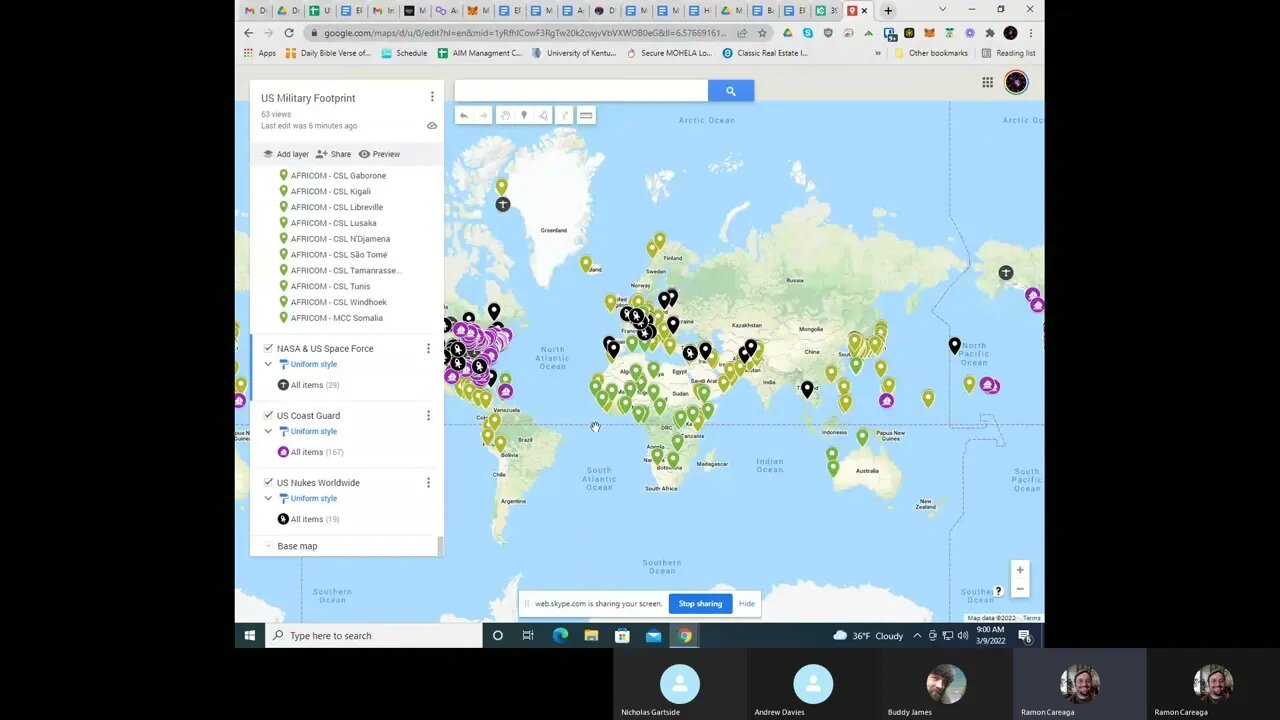
Task: Click the taskbar search box
Action: coord(375,635)
